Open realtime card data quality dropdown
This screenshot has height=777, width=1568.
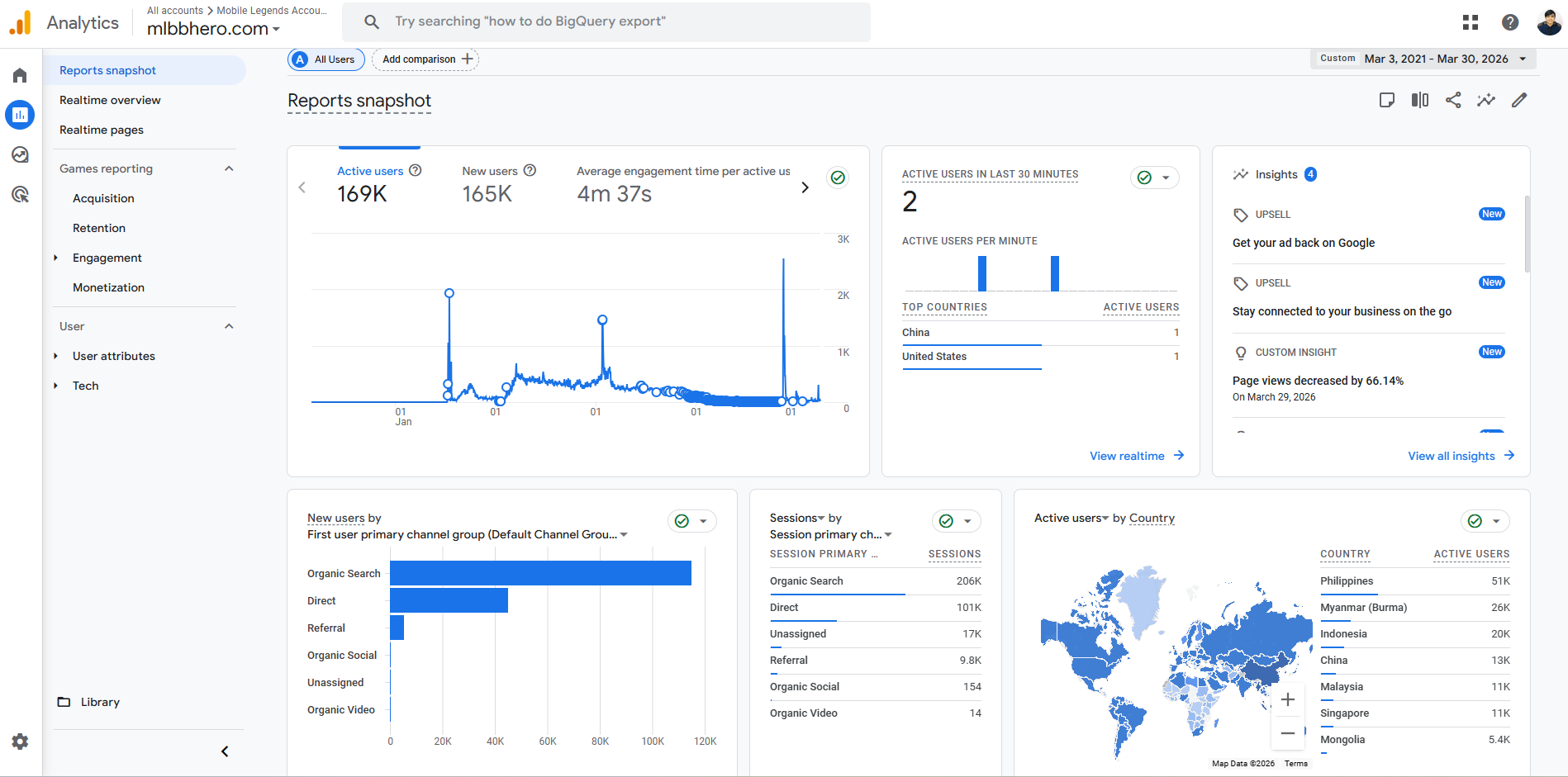click(x=1155, y=178)
